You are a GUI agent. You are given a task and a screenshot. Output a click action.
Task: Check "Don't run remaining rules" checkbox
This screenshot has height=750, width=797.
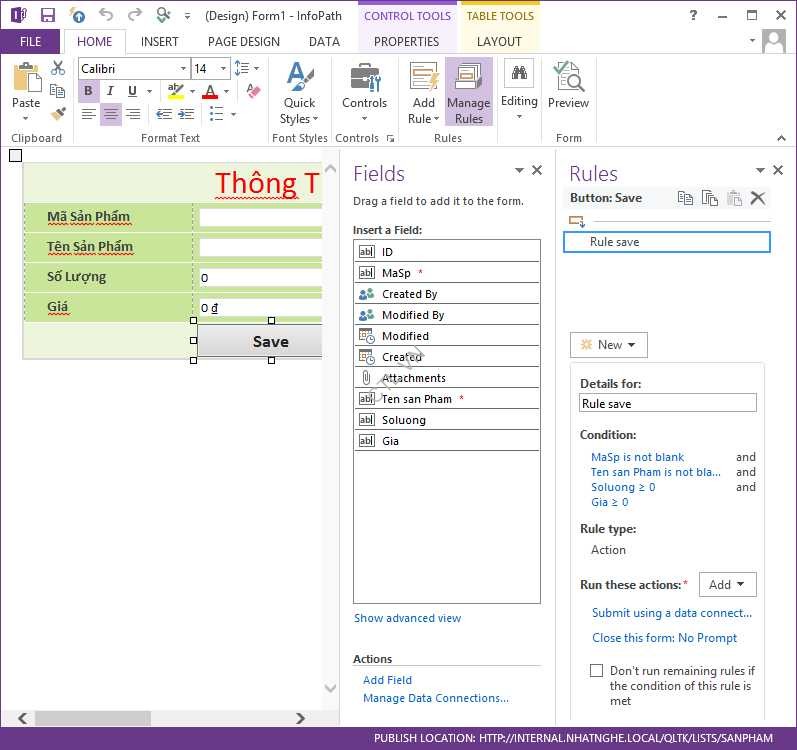point(597,671)
